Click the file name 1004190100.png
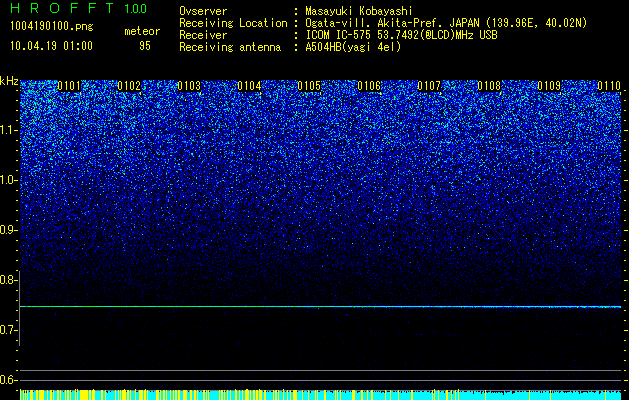The image size is (629, 400). 52,26
